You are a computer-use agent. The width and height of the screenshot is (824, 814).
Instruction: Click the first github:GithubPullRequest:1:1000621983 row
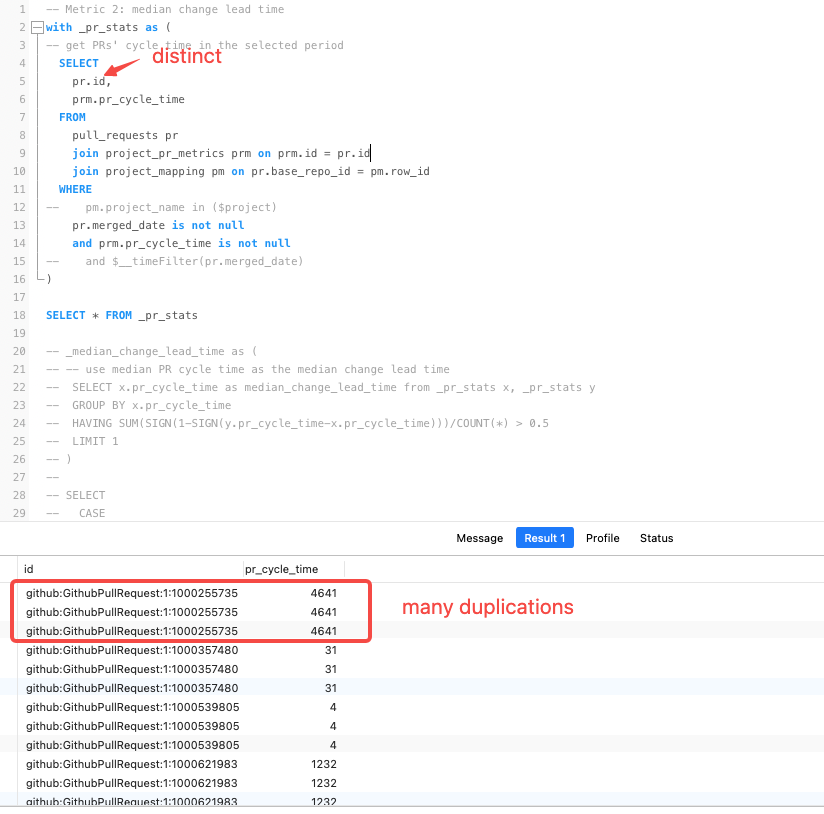132,764
